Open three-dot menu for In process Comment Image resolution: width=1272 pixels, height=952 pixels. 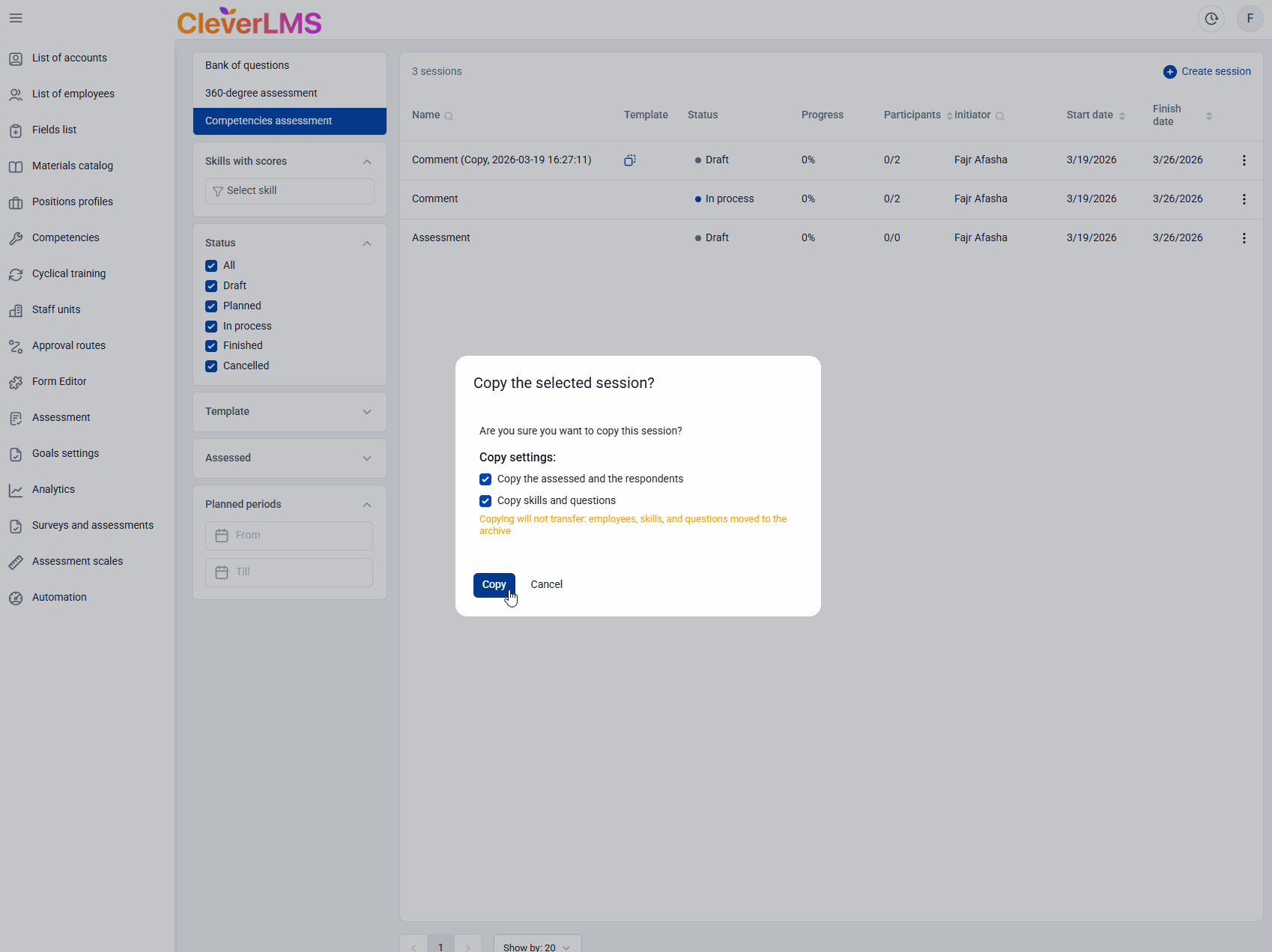click(1244, 199)
